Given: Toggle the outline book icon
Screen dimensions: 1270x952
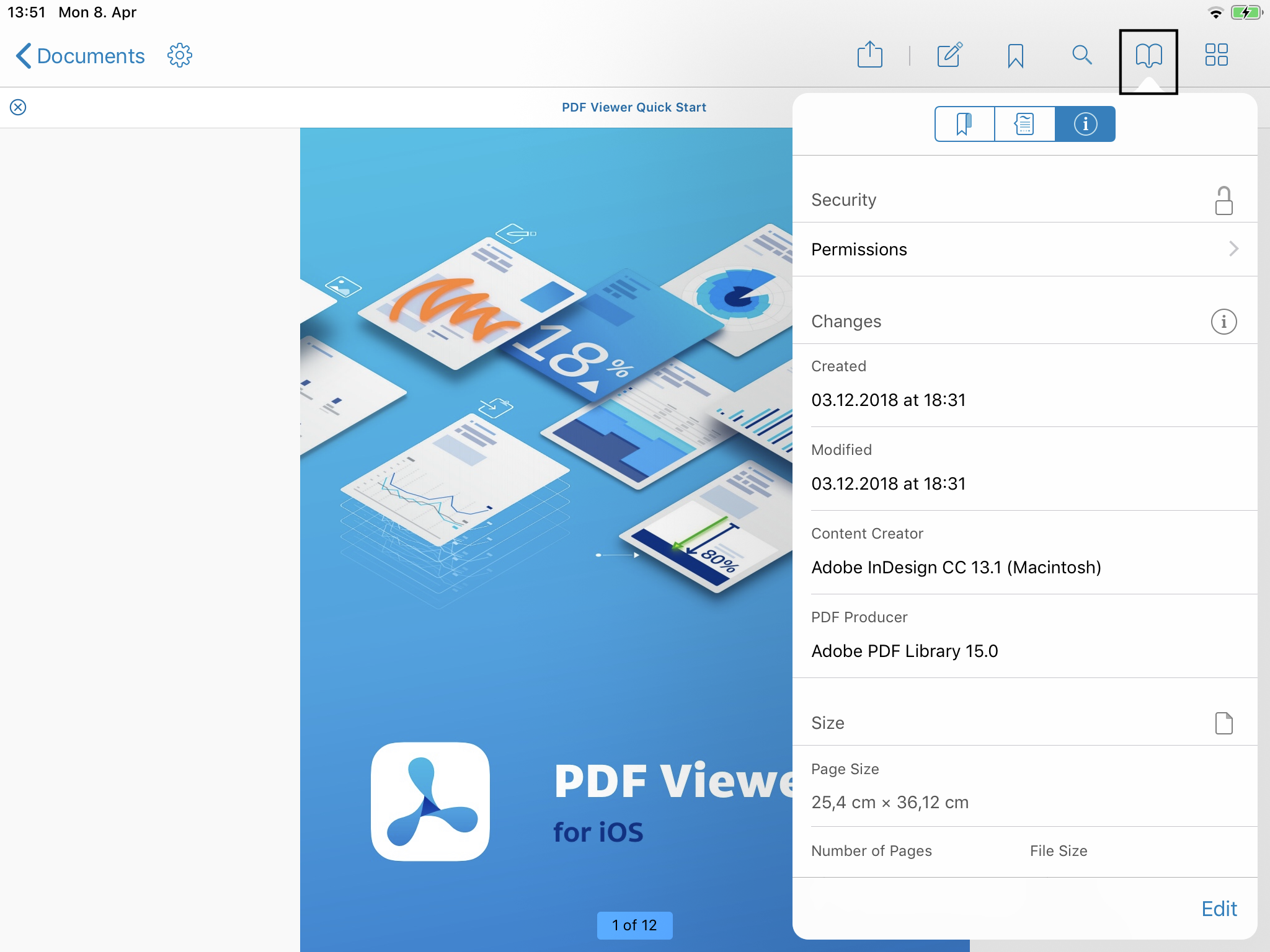Looking at the screenshot, I should [1148, 56].
